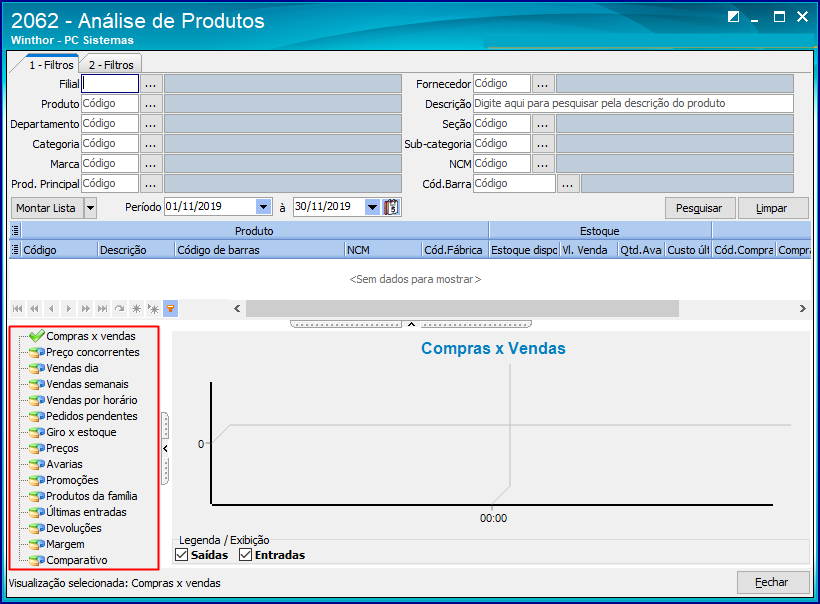Click the previous record navigator arrow
This screenshot has height=604, width=820.
click(51, 309)
